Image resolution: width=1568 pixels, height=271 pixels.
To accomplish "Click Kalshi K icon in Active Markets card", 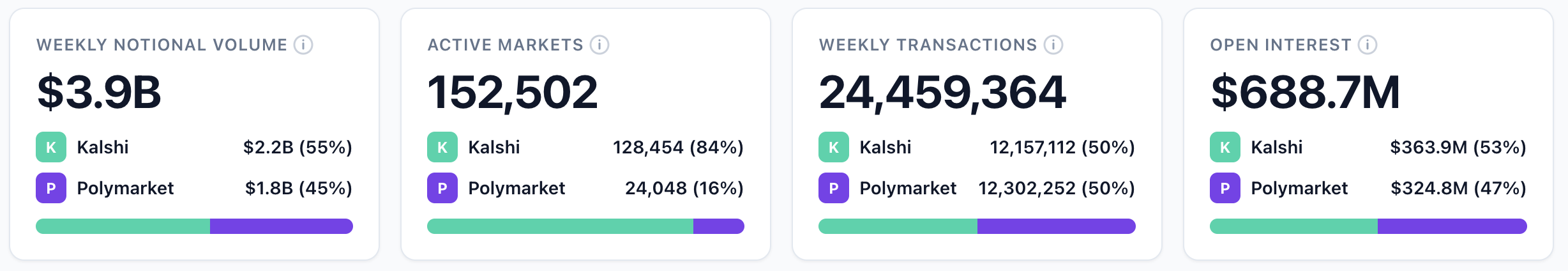I will [x=442, y=147].
